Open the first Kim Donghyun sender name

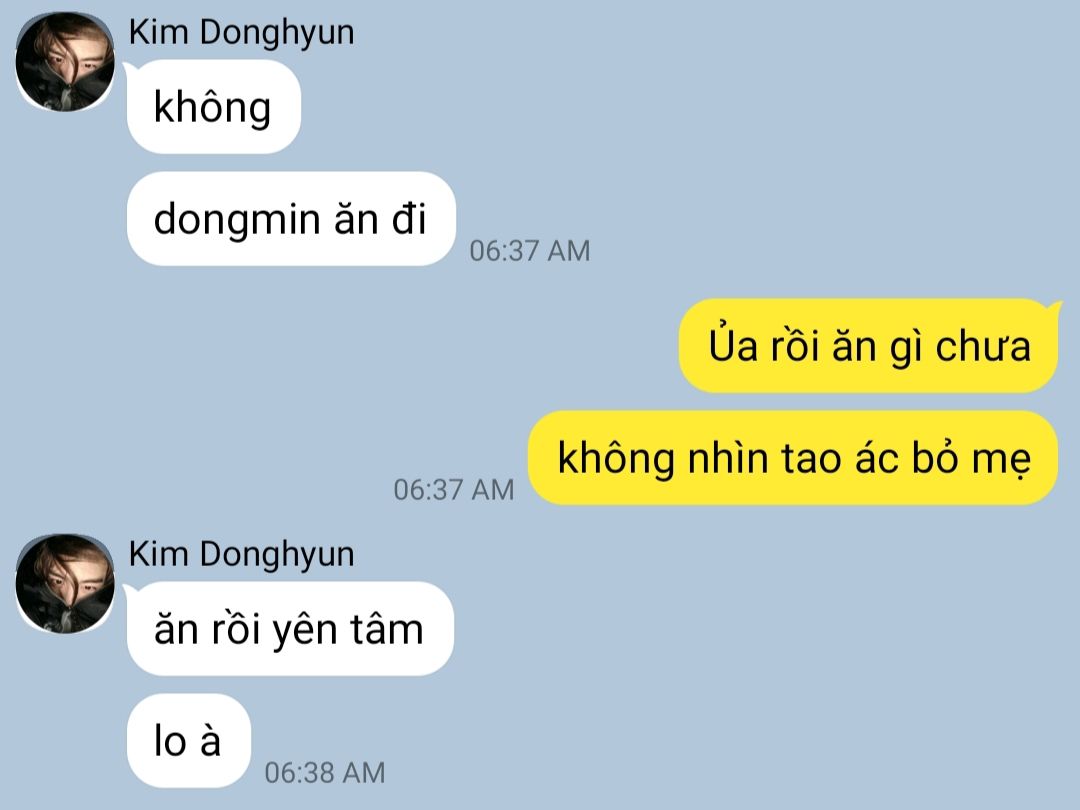point(242,32)
